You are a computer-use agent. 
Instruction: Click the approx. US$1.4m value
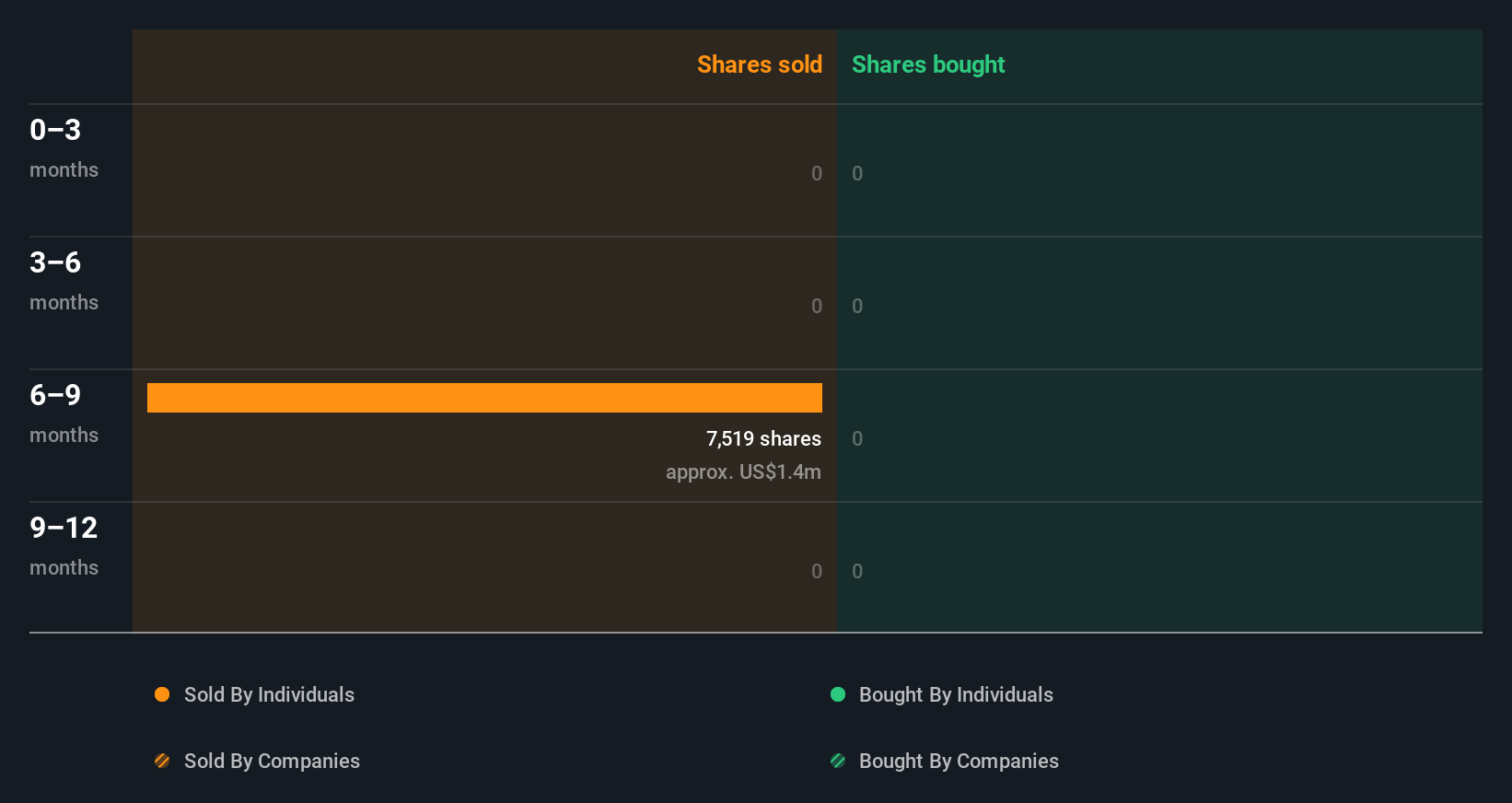pyautogui.click(x=743, y=471)
